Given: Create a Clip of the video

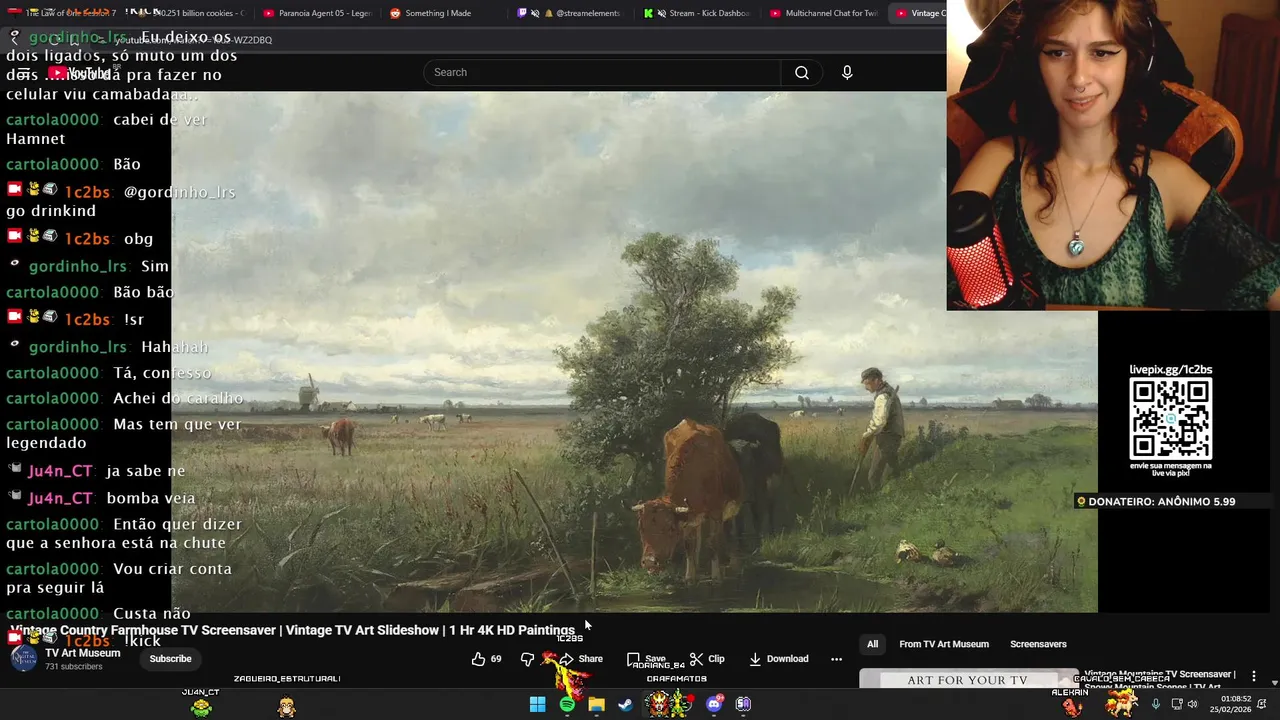Looking at the screenshot, I should click(x=707, y=659).
